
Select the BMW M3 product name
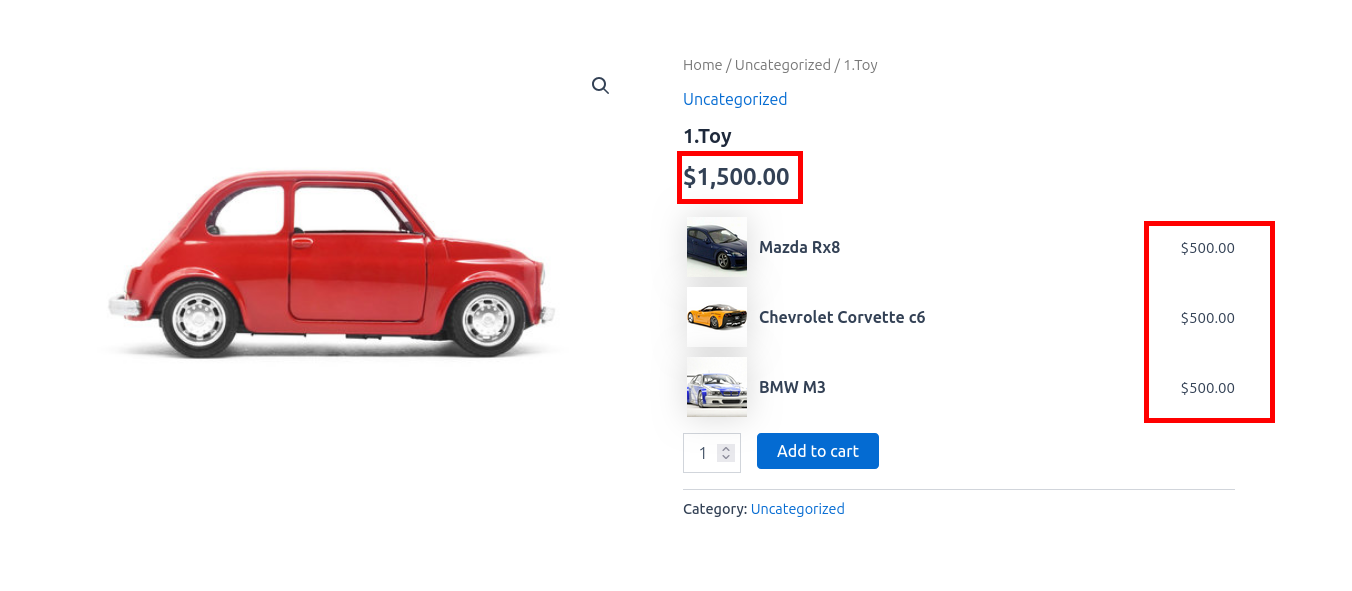click(792, 387)
